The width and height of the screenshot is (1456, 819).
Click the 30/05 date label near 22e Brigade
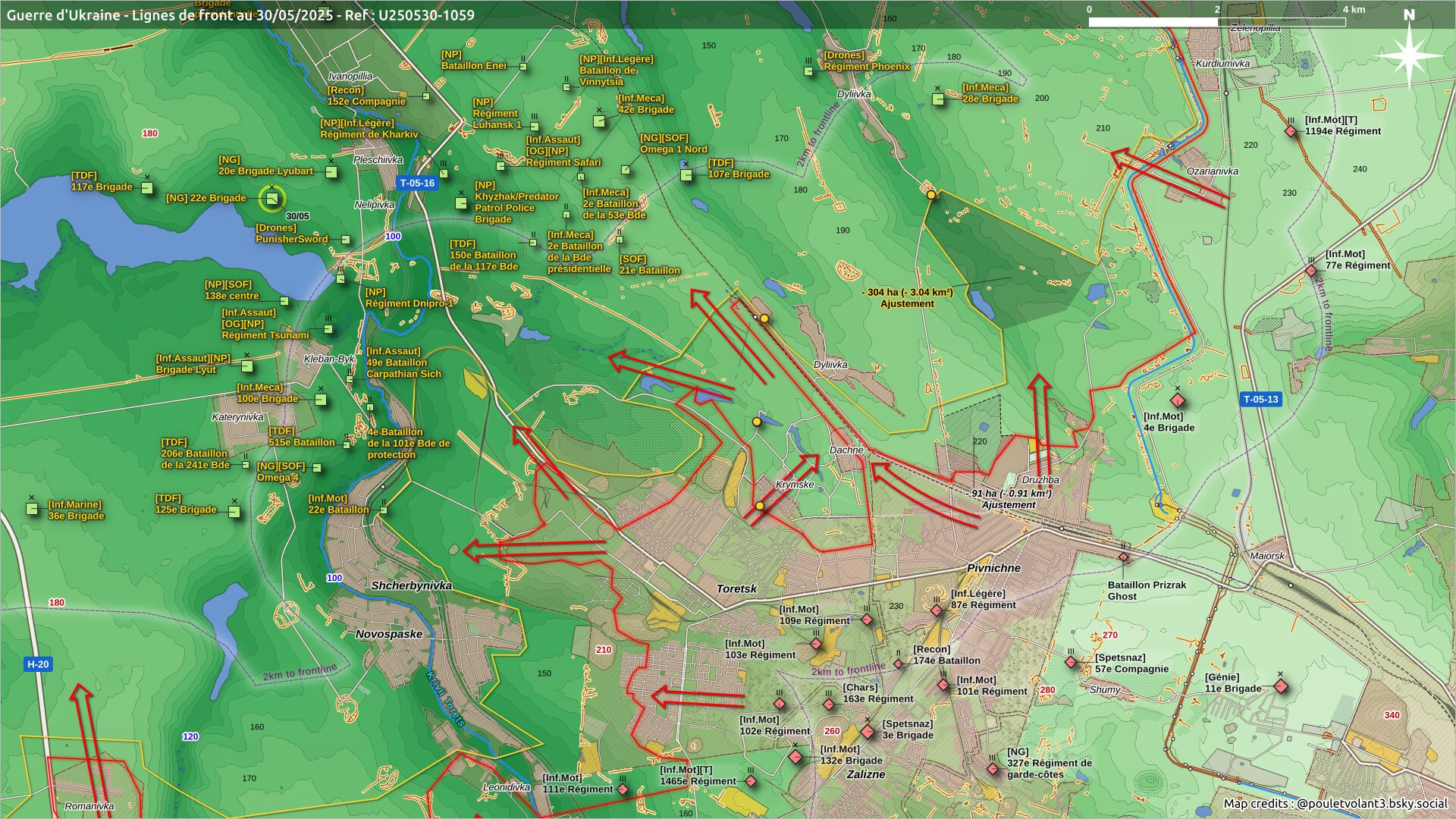297,216
